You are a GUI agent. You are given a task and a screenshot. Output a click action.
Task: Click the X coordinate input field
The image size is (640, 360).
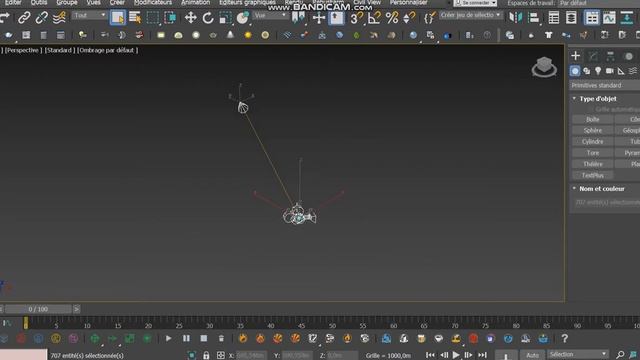tap(250, 356)
